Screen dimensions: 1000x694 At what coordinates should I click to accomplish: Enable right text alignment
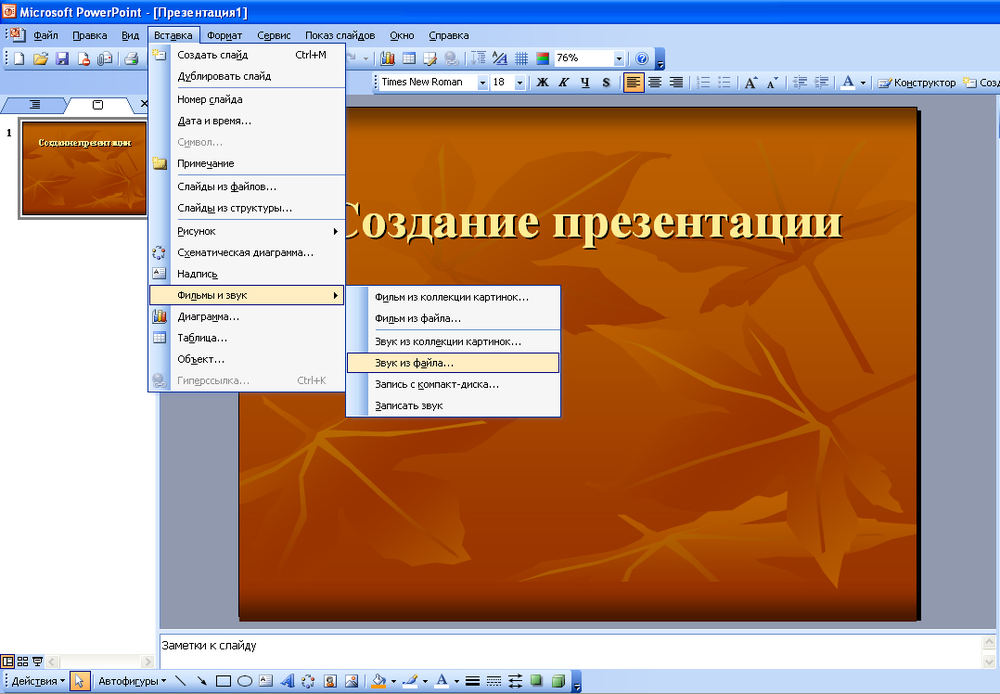click(x=676, y=82)
